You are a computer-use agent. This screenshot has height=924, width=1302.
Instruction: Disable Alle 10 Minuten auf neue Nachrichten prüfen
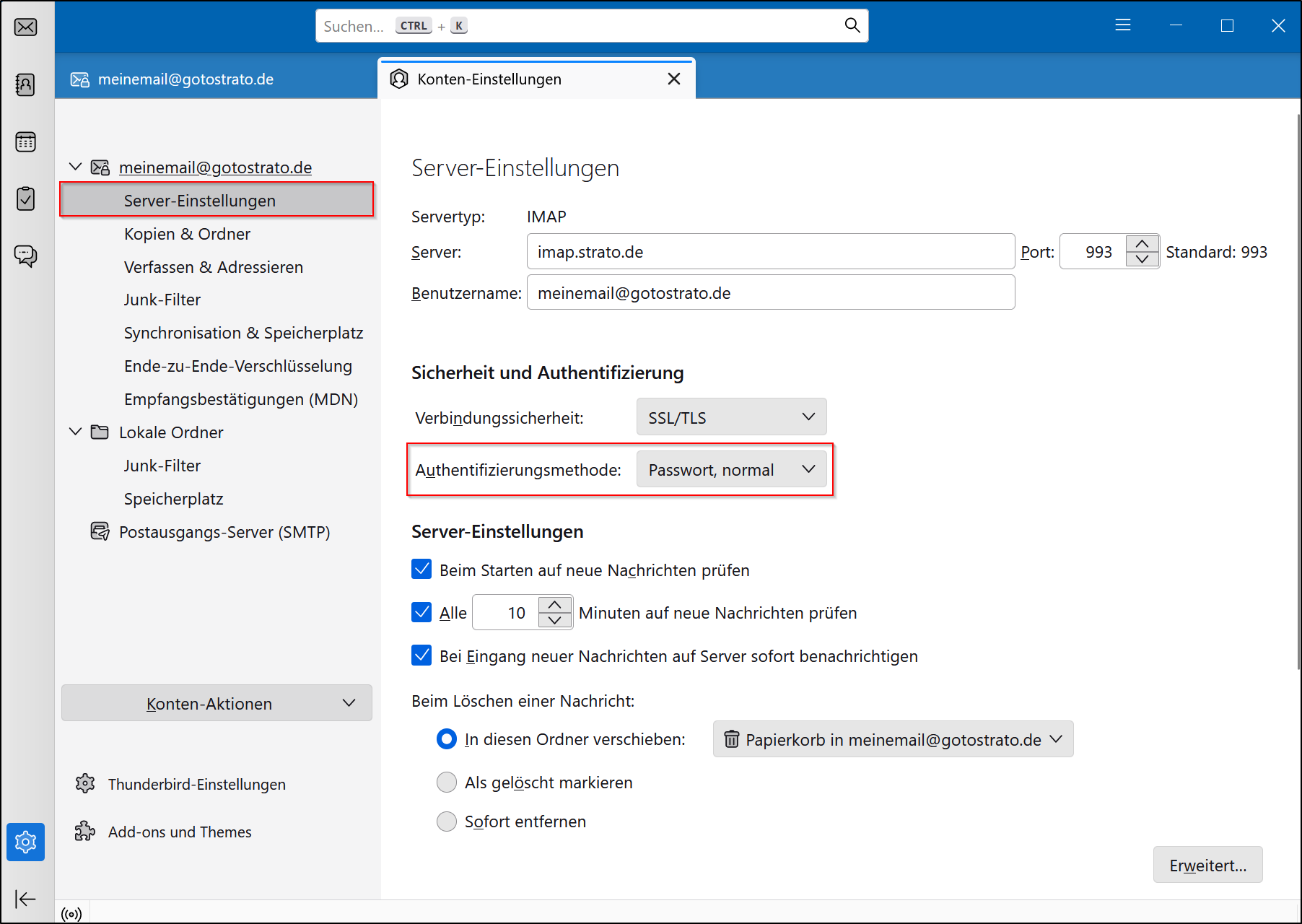[421, 612]
